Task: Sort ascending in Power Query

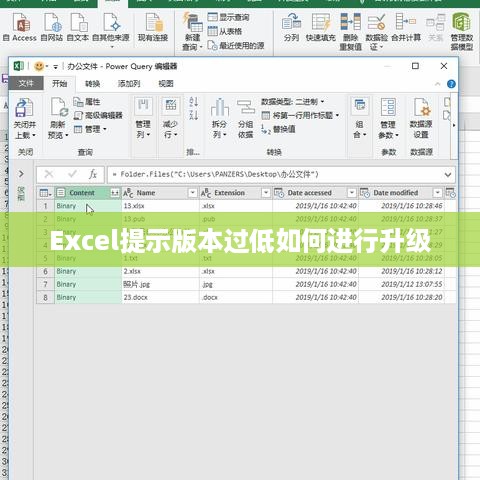Action: [194, 101]
